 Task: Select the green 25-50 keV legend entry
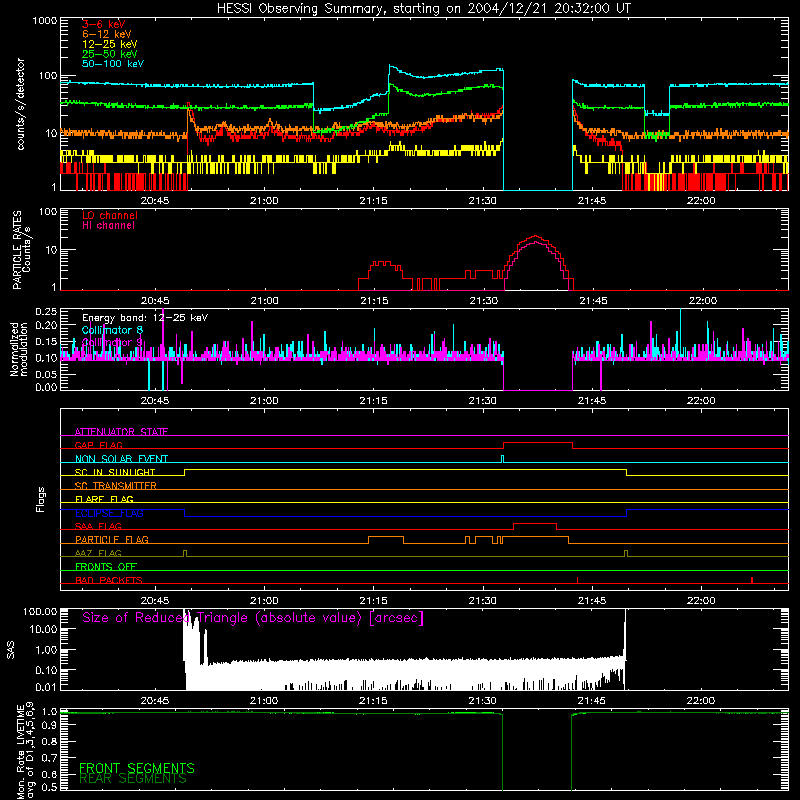(110, 54)
